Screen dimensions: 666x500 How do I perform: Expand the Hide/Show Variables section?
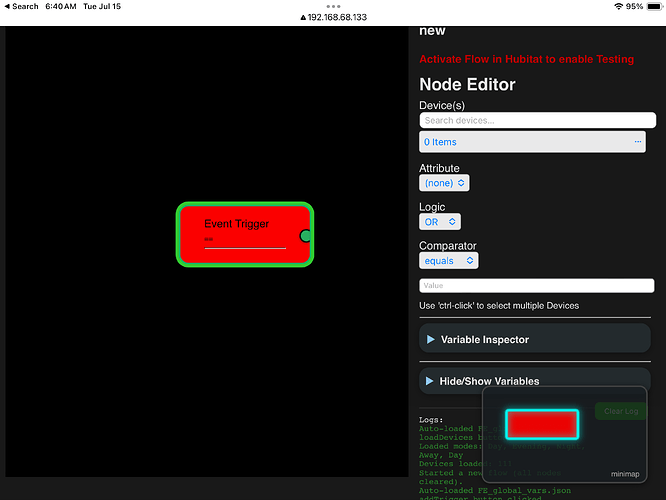[535, 381]
